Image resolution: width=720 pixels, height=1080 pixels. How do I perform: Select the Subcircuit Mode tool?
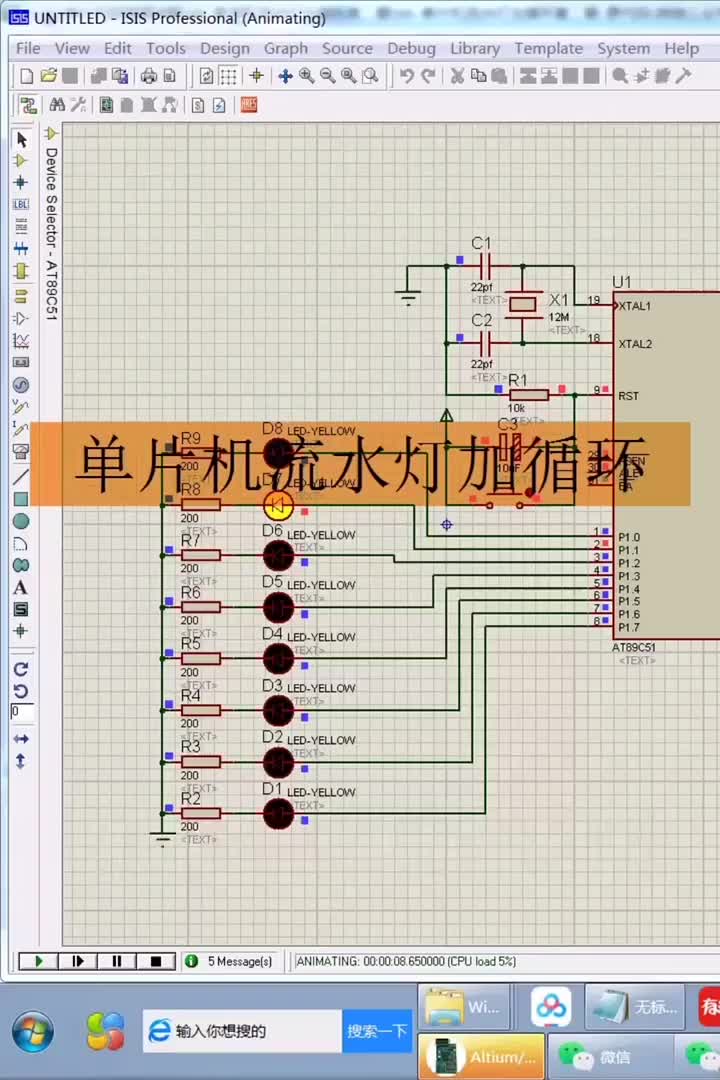click(x=21, y=271)
